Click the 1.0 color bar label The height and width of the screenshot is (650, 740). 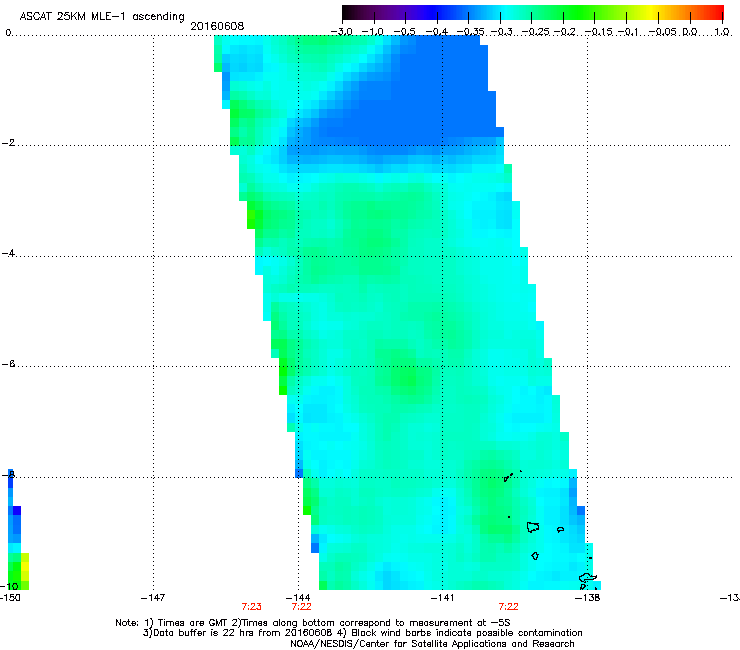coord(722,32)
